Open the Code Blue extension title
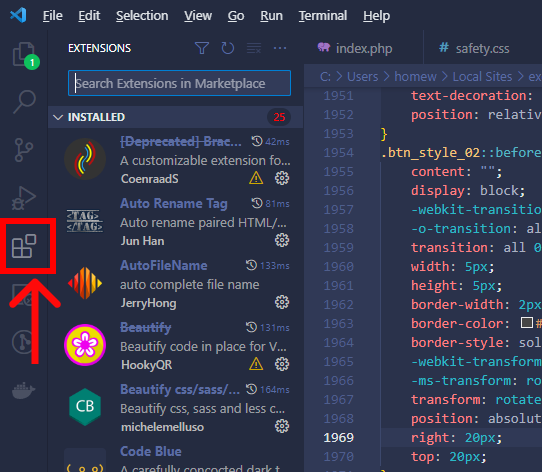Screen dimensions: 542x472 (x=151, y=451)
